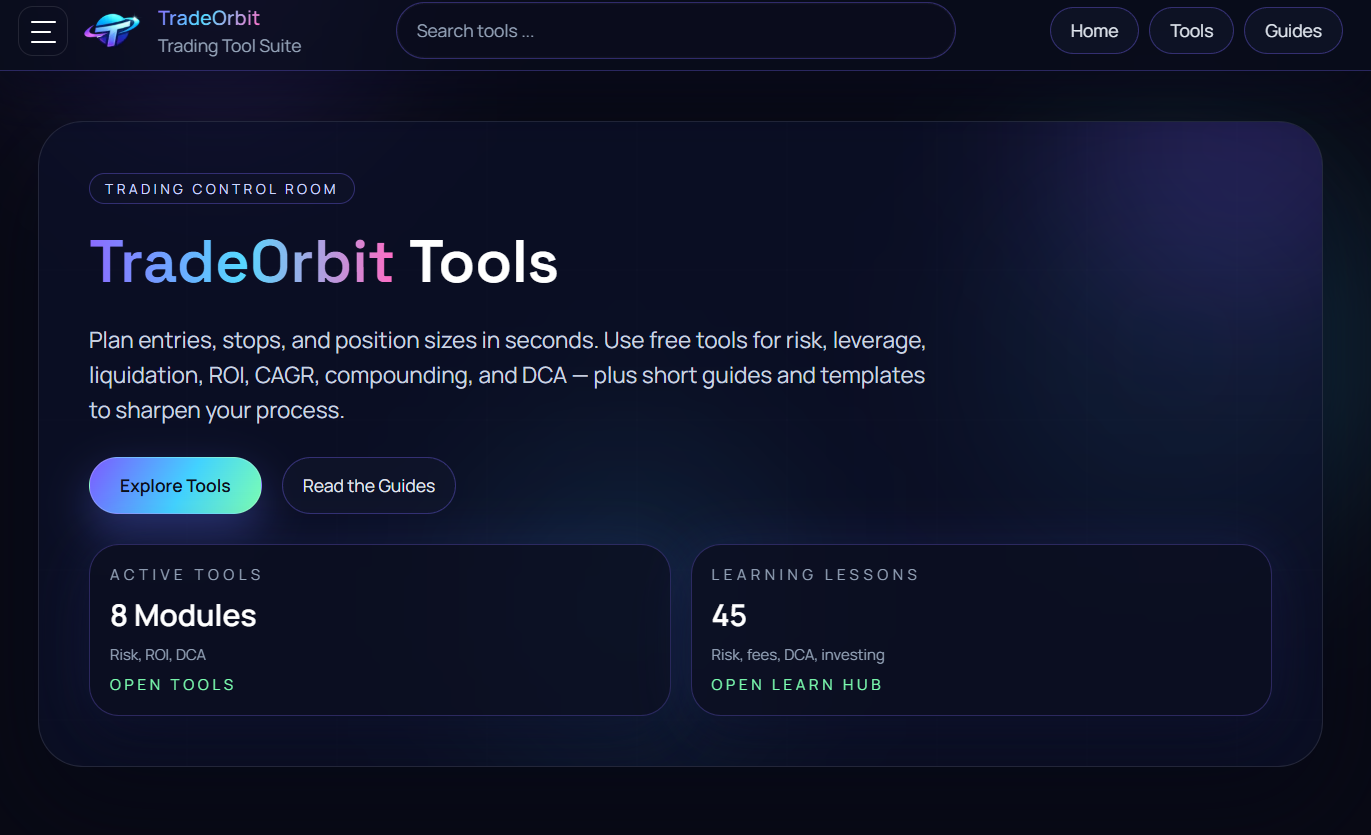
Task: Click the Risk, fees, DCA, investing caption
Action: (797, 654)
